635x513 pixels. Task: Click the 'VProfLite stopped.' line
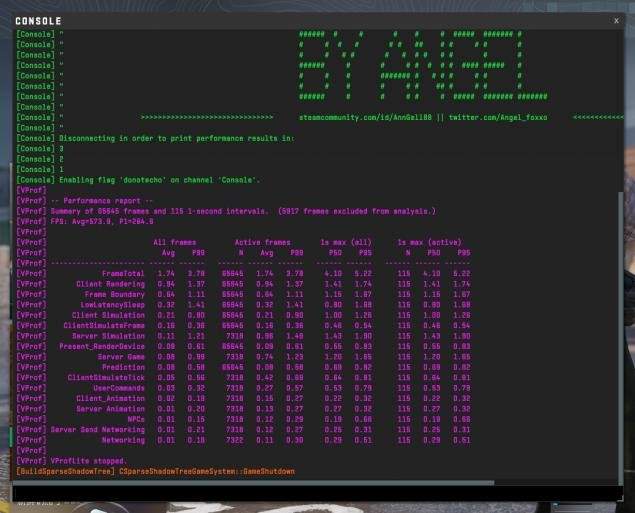click(x=89, y=461)
